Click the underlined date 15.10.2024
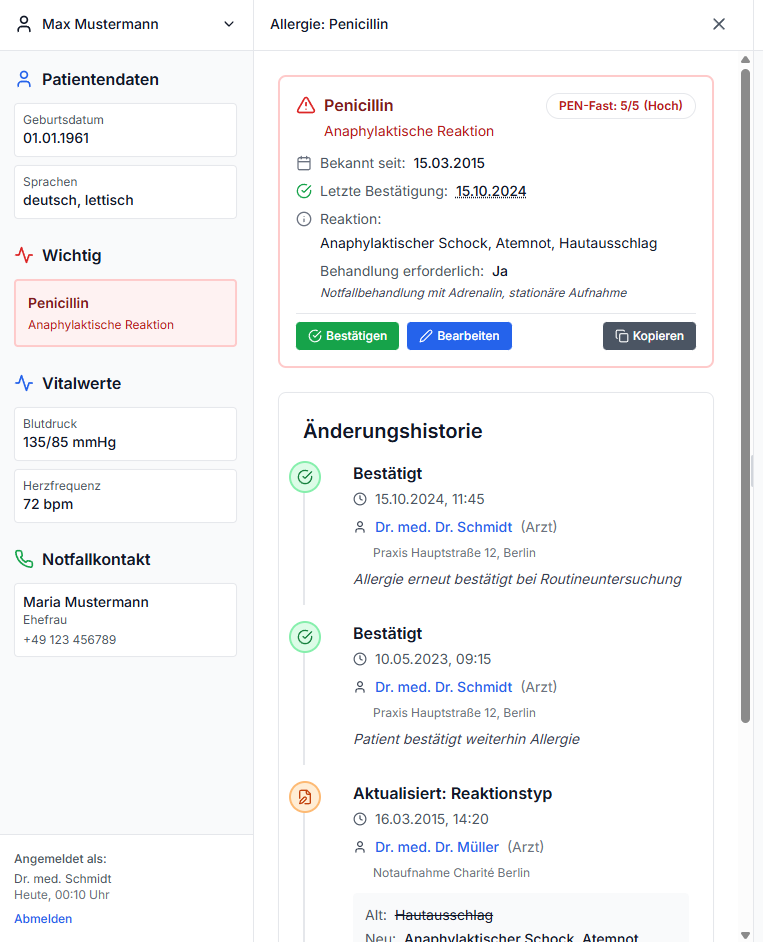763x942 pixels. click(x=491, y=191)
